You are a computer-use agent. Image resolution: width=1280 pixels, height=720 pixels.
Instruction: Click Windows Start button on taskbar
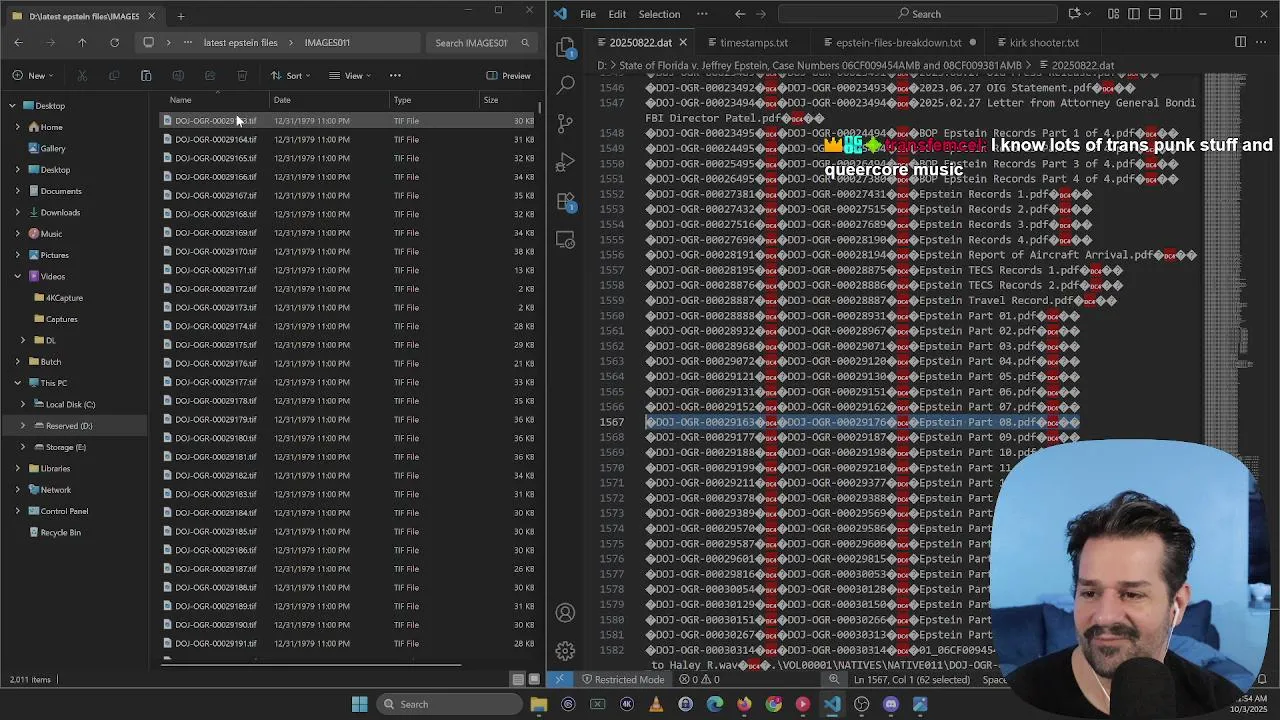point(359,704)
